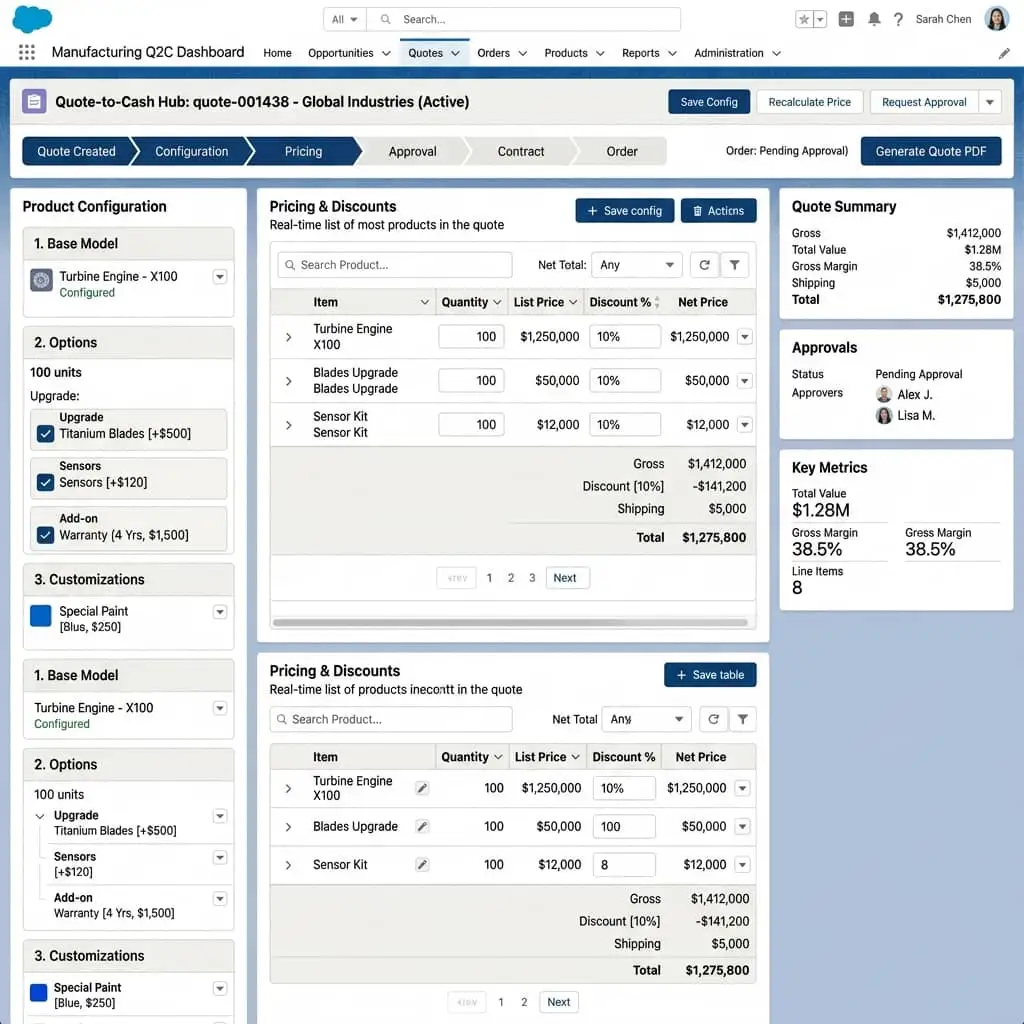The height and width of the screenshot is (1024, 1024).
Task: Open Orders nav tab
Action: [502, 53]
